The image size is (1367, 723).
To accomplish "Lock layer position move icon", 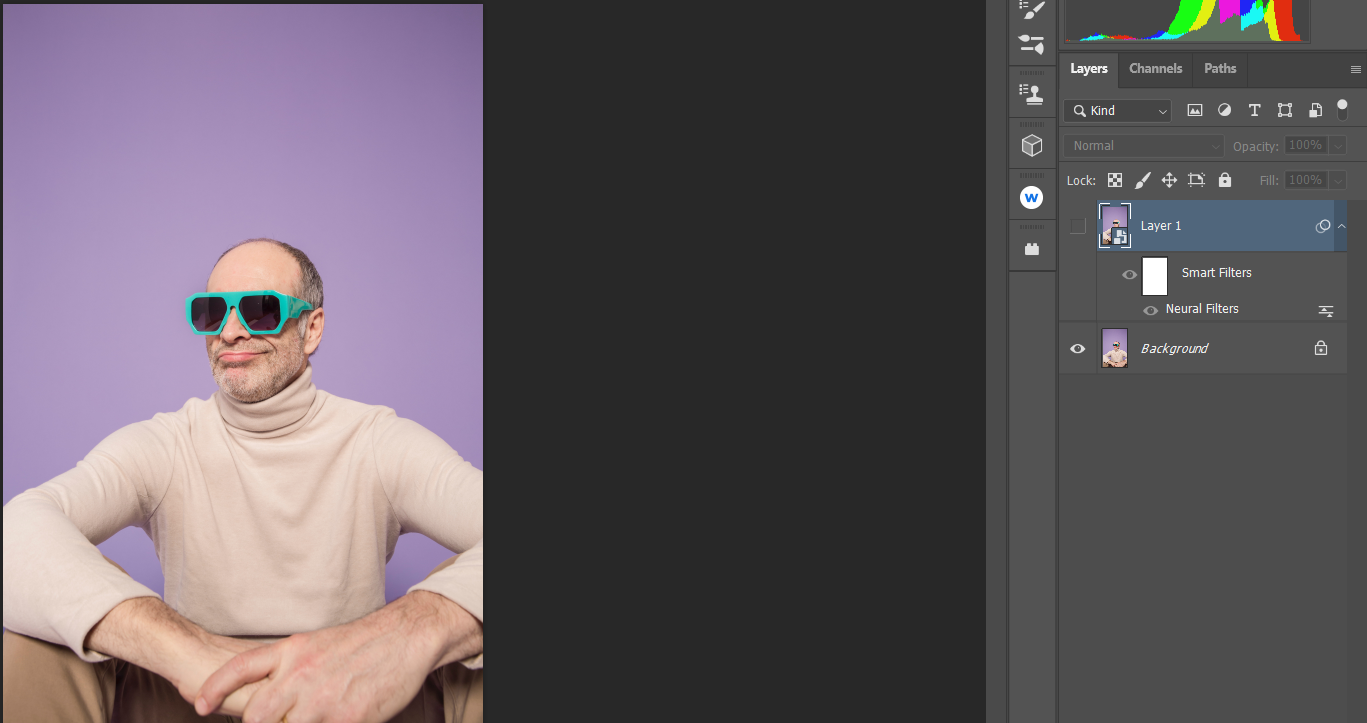I will click(x=1169, y=180).
